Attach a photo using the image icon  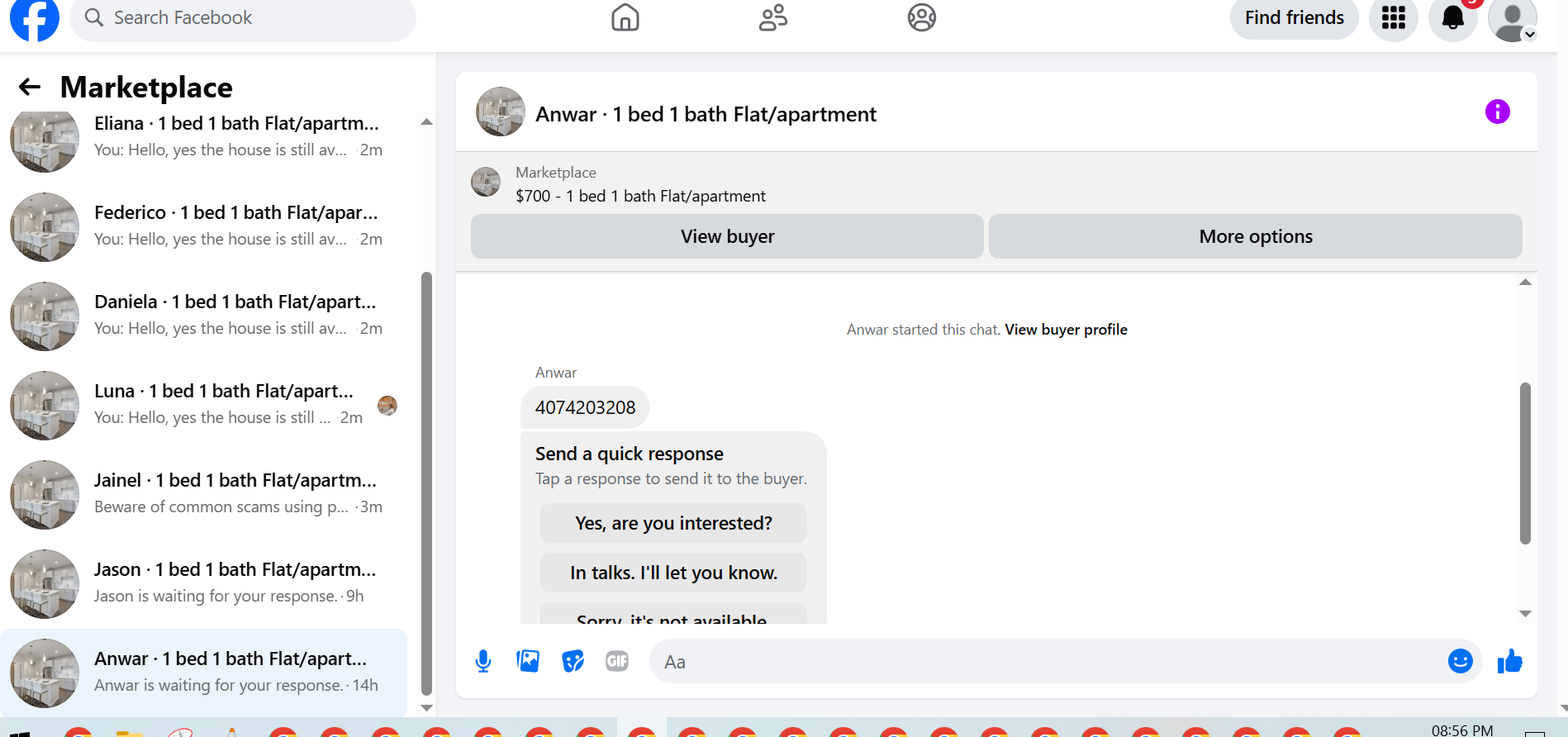[x=528, y=661]
